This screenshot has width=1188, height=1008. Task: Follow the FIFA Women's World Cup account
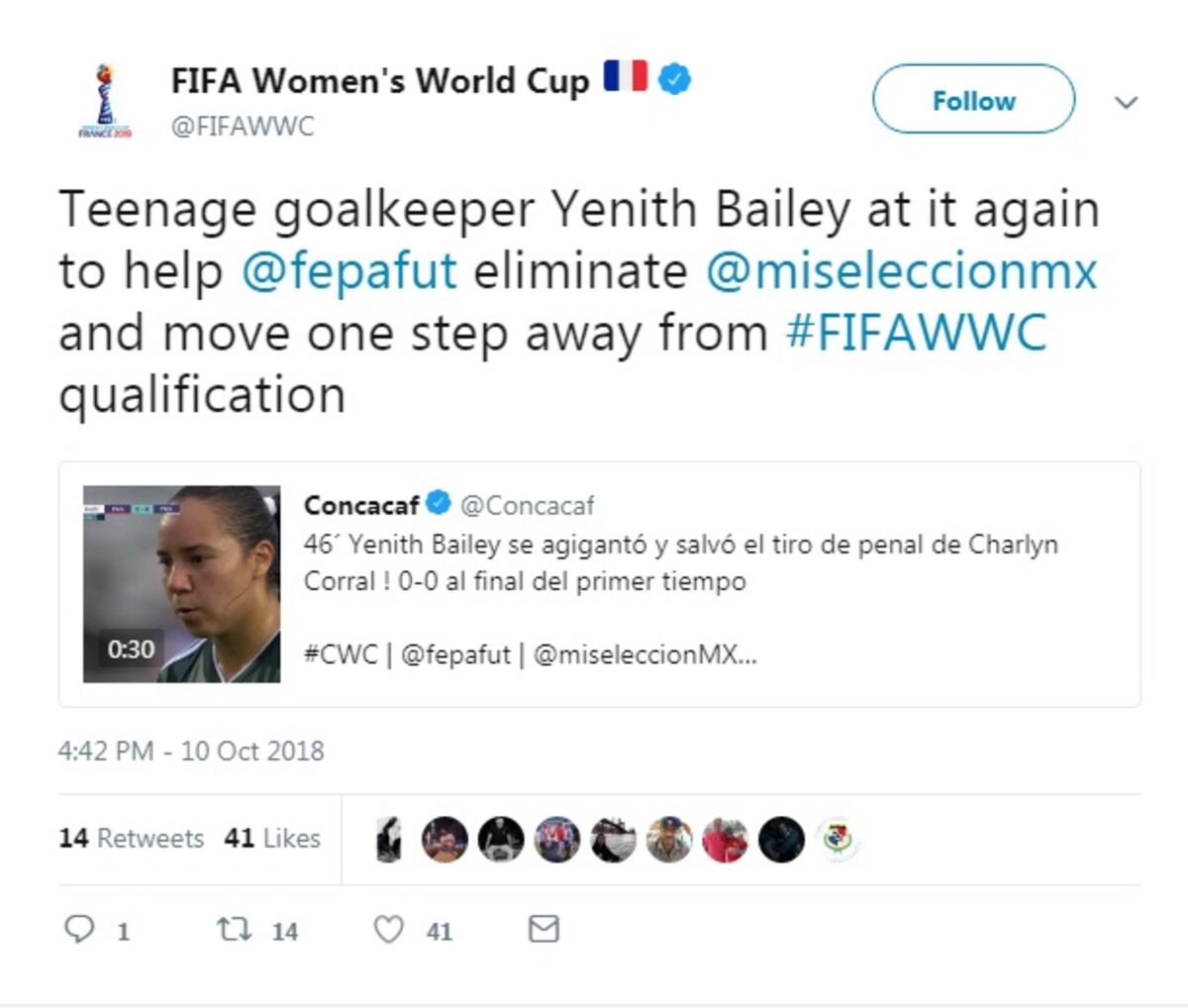pyautogui.click(x=973, y=100)
